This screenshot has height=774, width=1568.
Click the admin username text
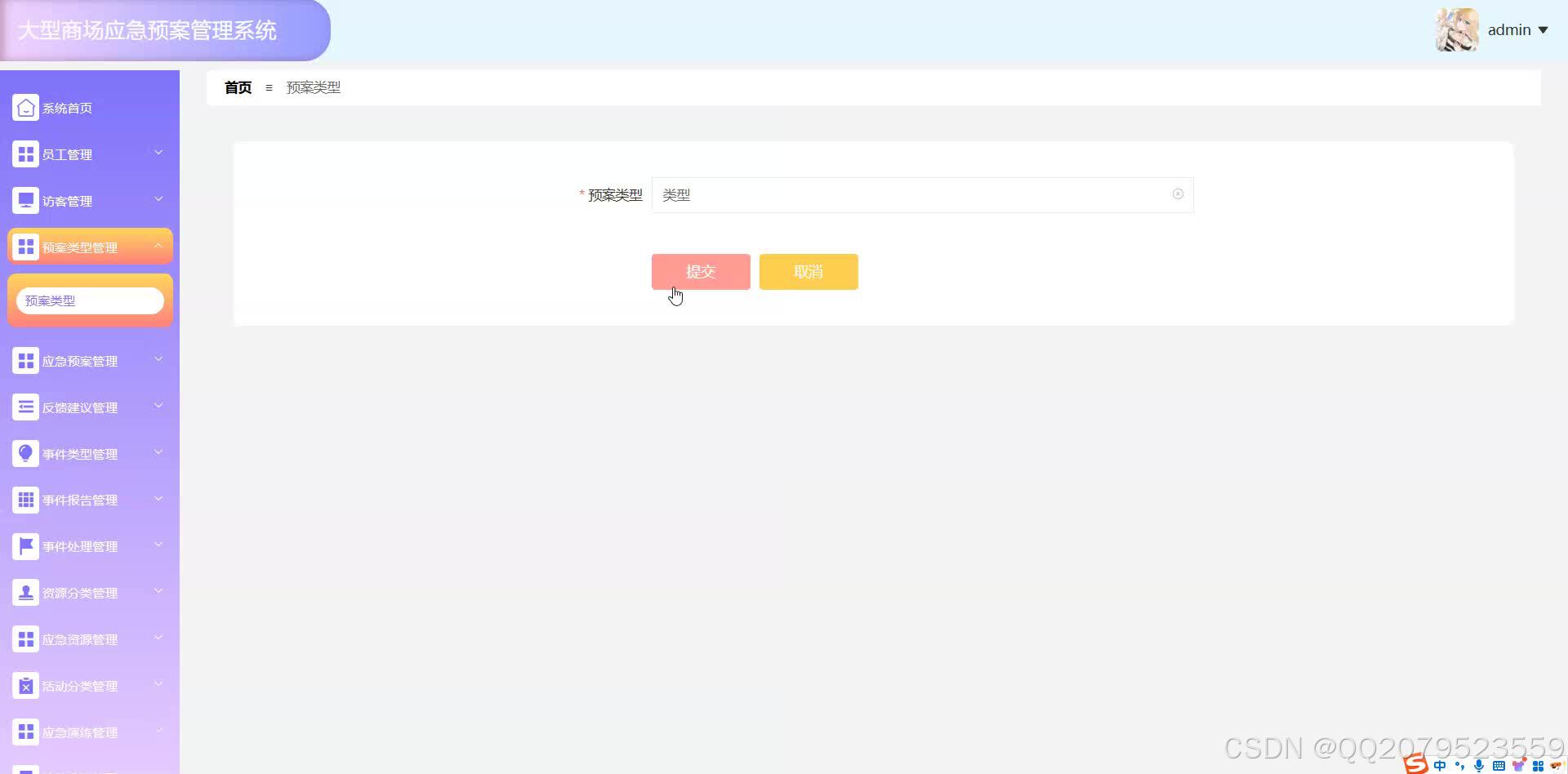[x=1509, y=30]
